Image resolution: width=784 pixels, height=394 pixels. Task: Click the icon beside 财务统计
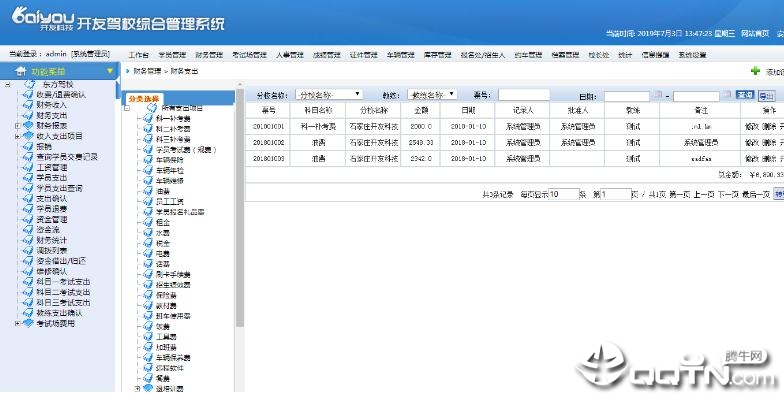[x=28, y=240]
